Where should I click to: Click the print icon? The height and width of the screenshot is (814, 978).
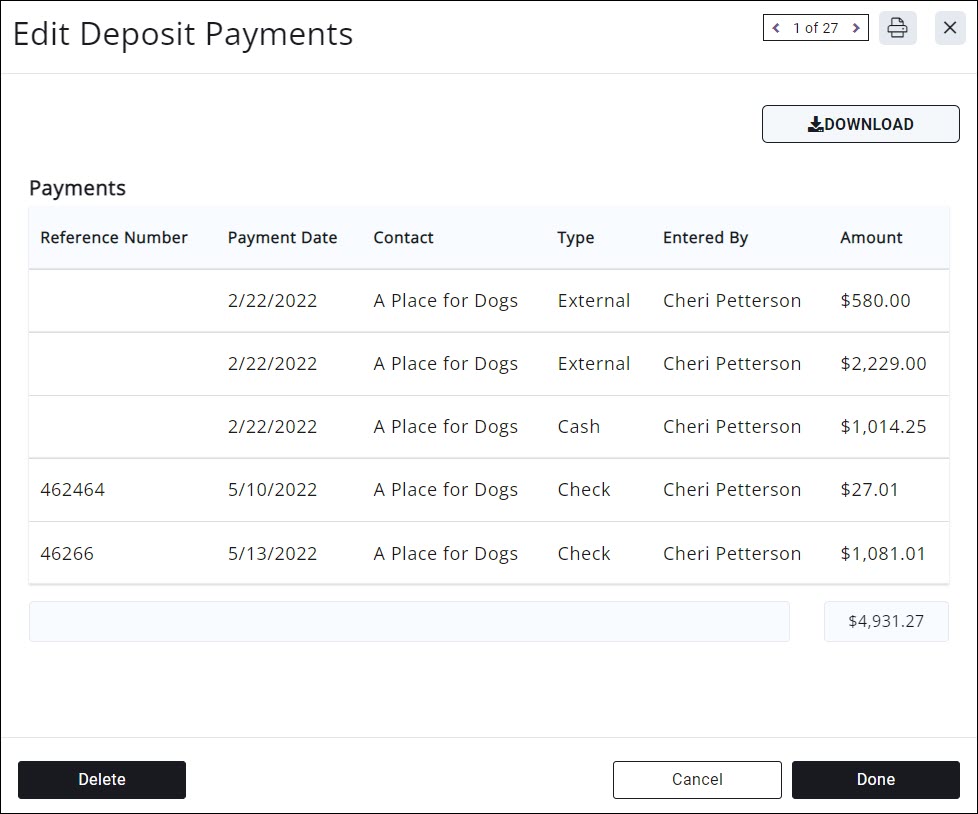897,28
